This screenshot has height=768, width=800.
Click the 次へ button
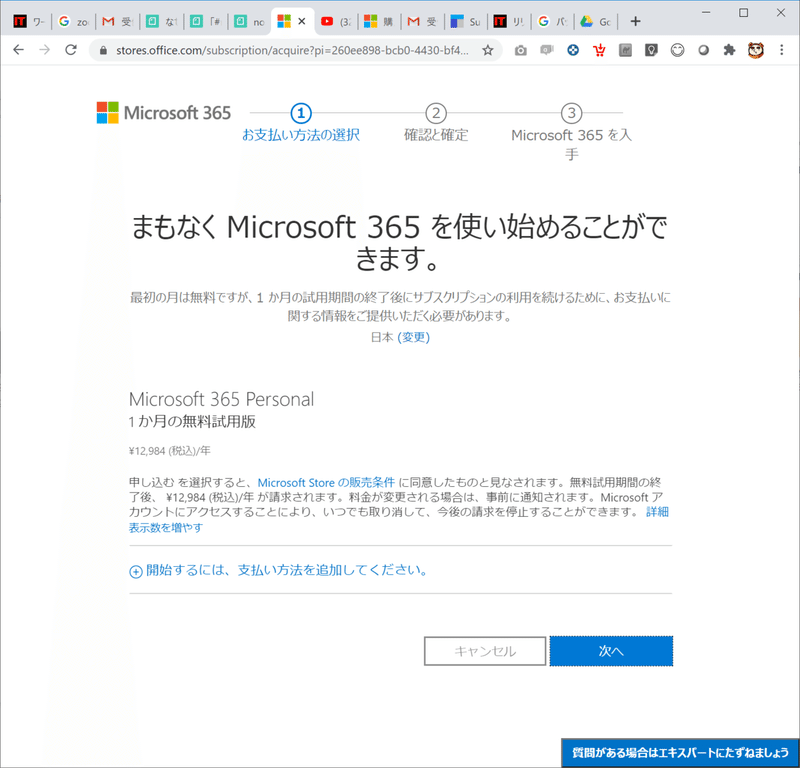click(611, 651)
